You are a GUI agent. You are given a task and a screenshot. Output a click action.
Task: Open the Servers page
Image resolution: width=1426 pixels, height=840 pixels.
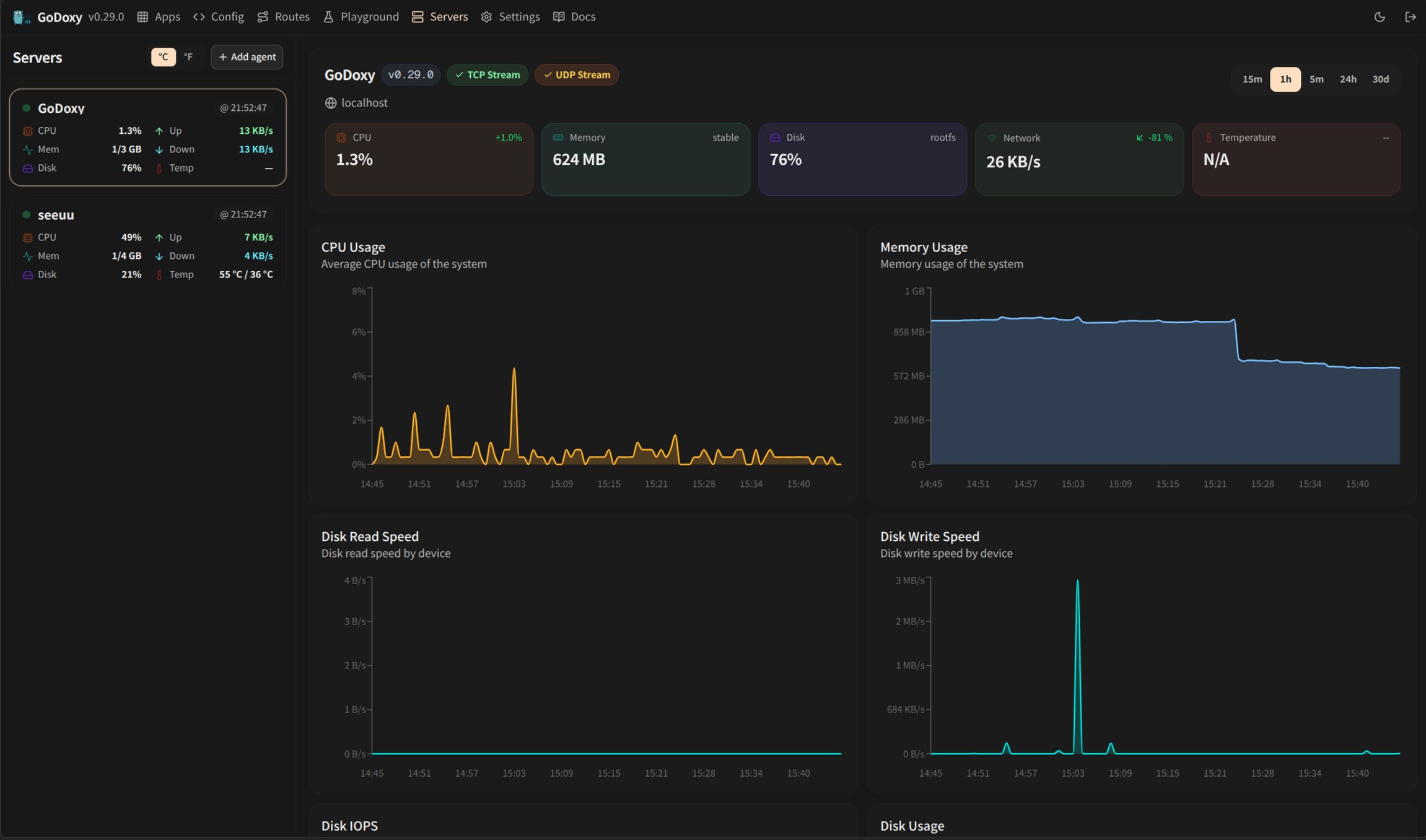pyautogui.click(x=440, y=17)
